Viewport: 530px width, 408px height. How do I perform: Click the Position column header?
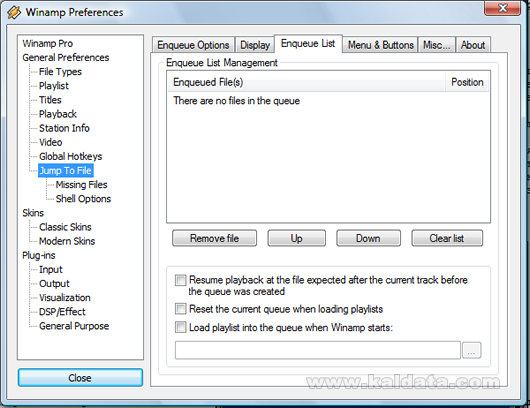[x=467, y=82]
